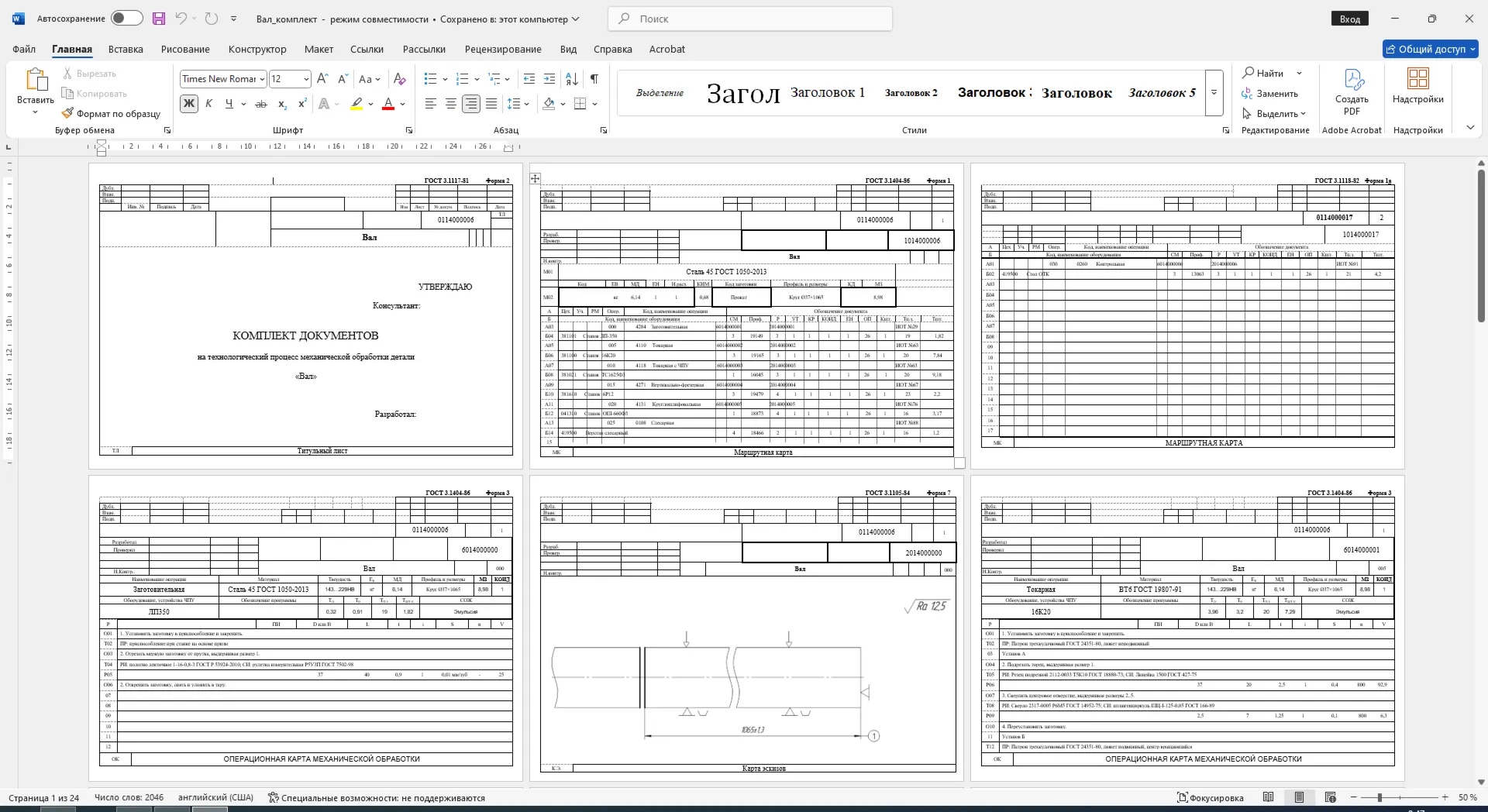Toggle Bold formatting
1488x812 pixels.
pyautogui.click(x=189, y=104)
